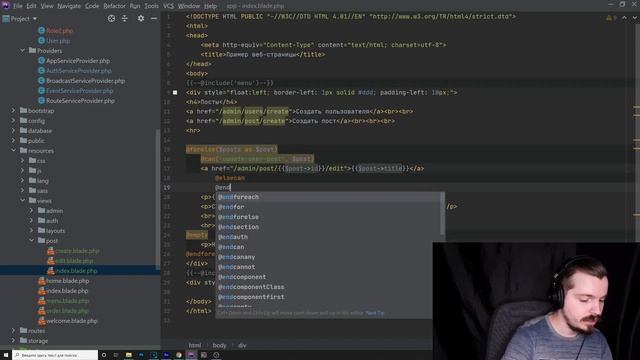The height and width of the screenshot is (360, 640).
Task: Select index.blade.php in post folder
Action: tap(76, 271)
